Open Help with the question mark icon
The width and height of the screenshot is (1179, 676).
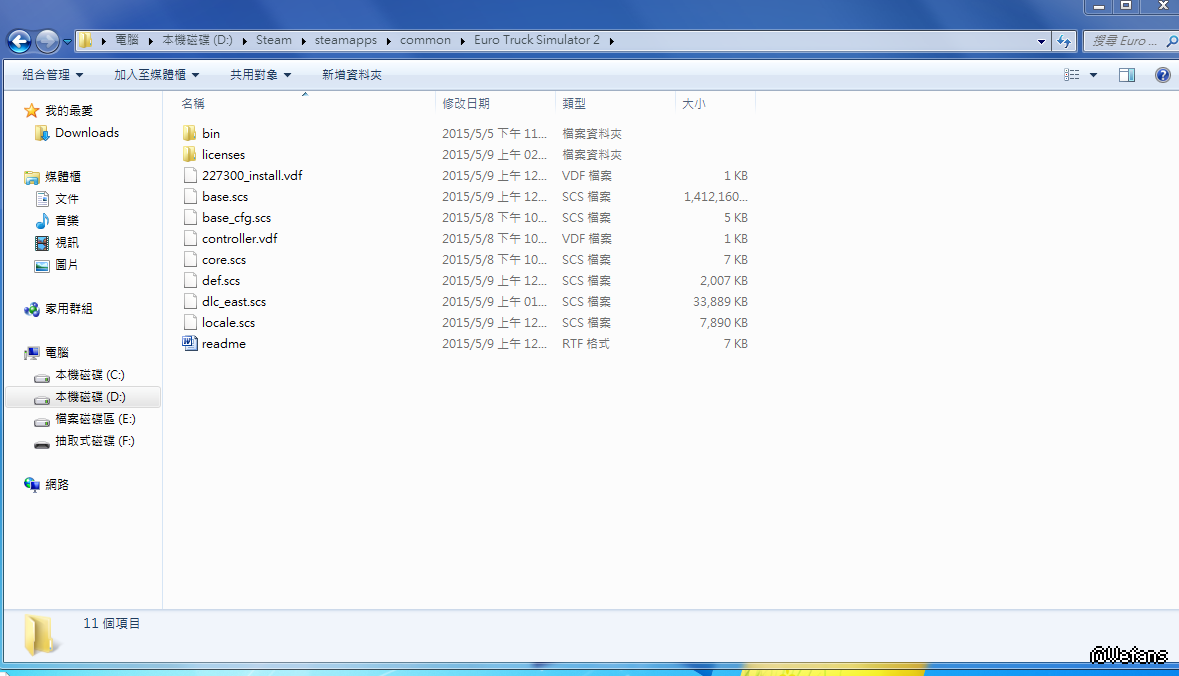[x=1162, y=74]
